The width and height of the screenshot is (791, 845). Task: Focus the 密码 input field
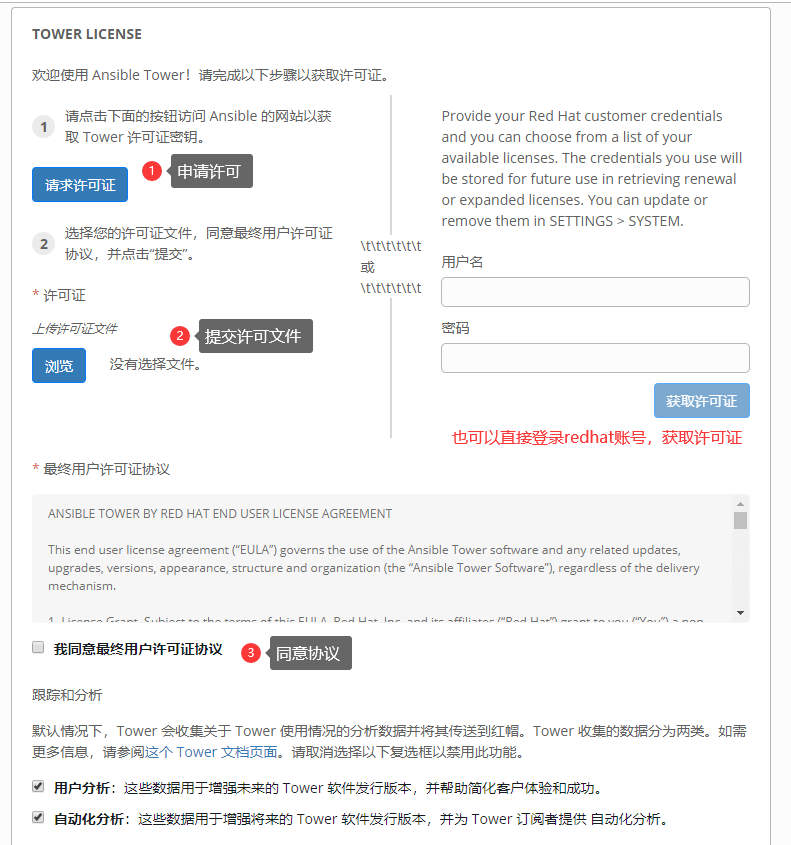(595, 358)
